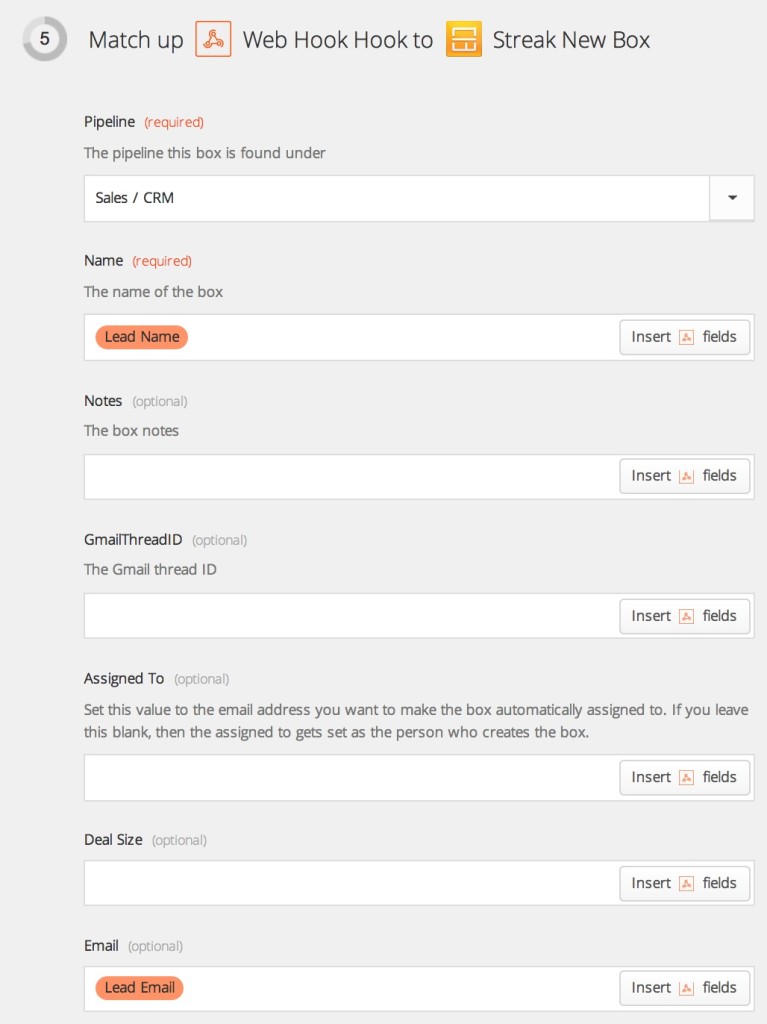Click the 'The Gmail thread ID' description
This screenshot has width=767, height=1024.
point(150,569)
